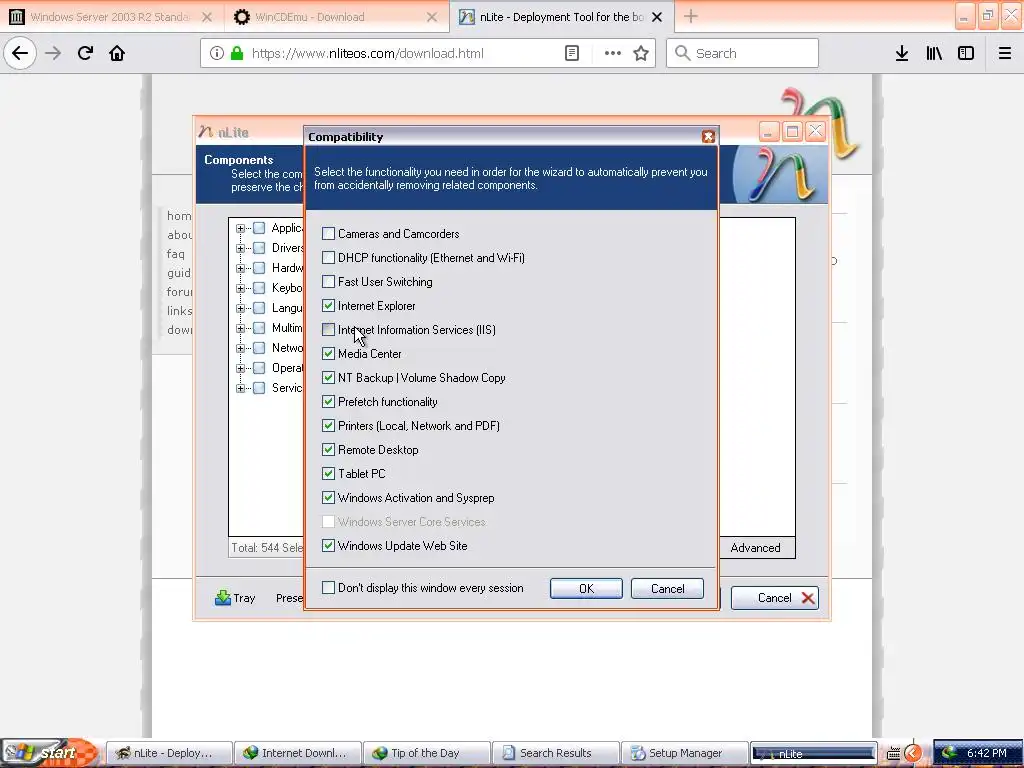Open the site information icon in address bar

coord(217,53)
